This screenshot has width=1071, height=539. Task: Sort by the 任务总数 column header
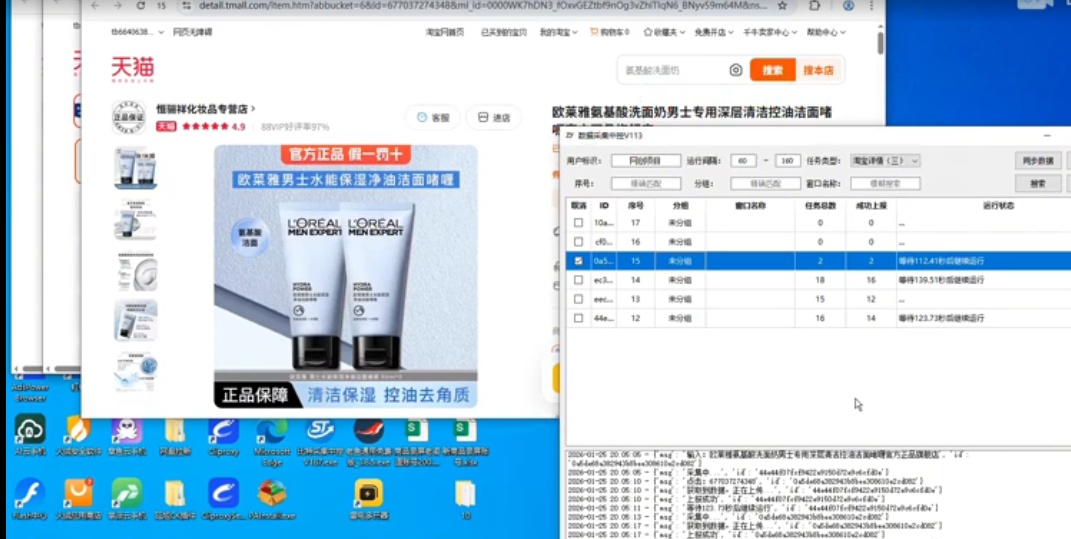click(820, 206)
